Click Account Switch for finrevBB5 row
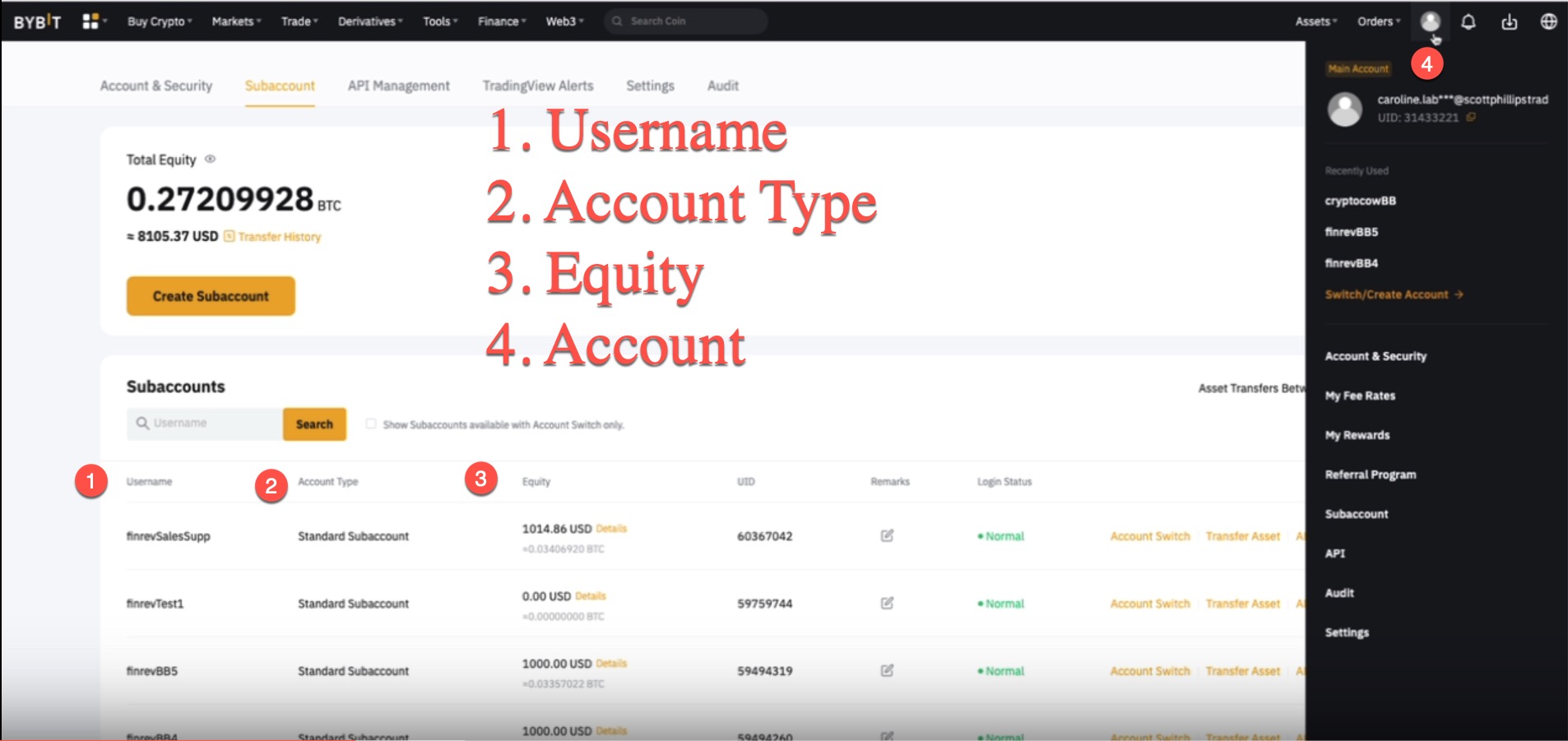1568x741 pixels. pos(1150,671)
